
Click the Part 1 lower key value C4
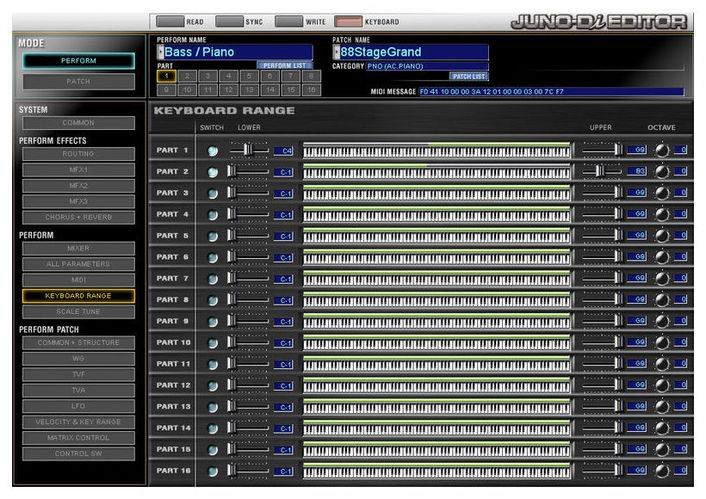(x=284, y=151)
